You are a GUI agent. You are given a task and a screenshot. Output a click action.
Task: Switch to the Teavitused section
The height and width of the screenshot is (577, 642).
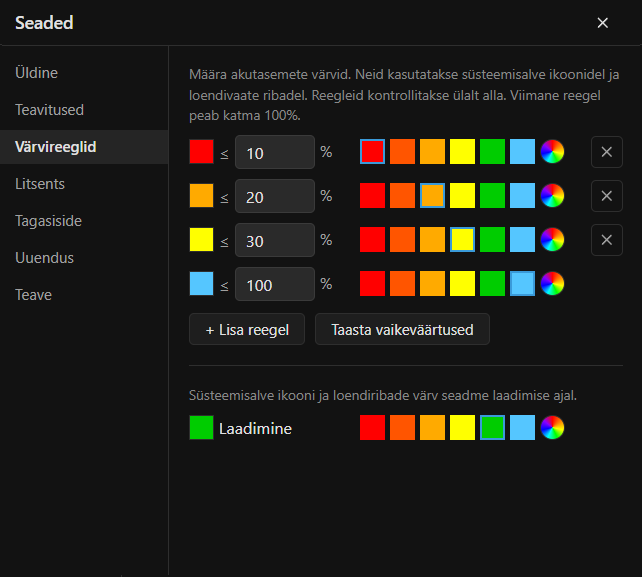84,110
